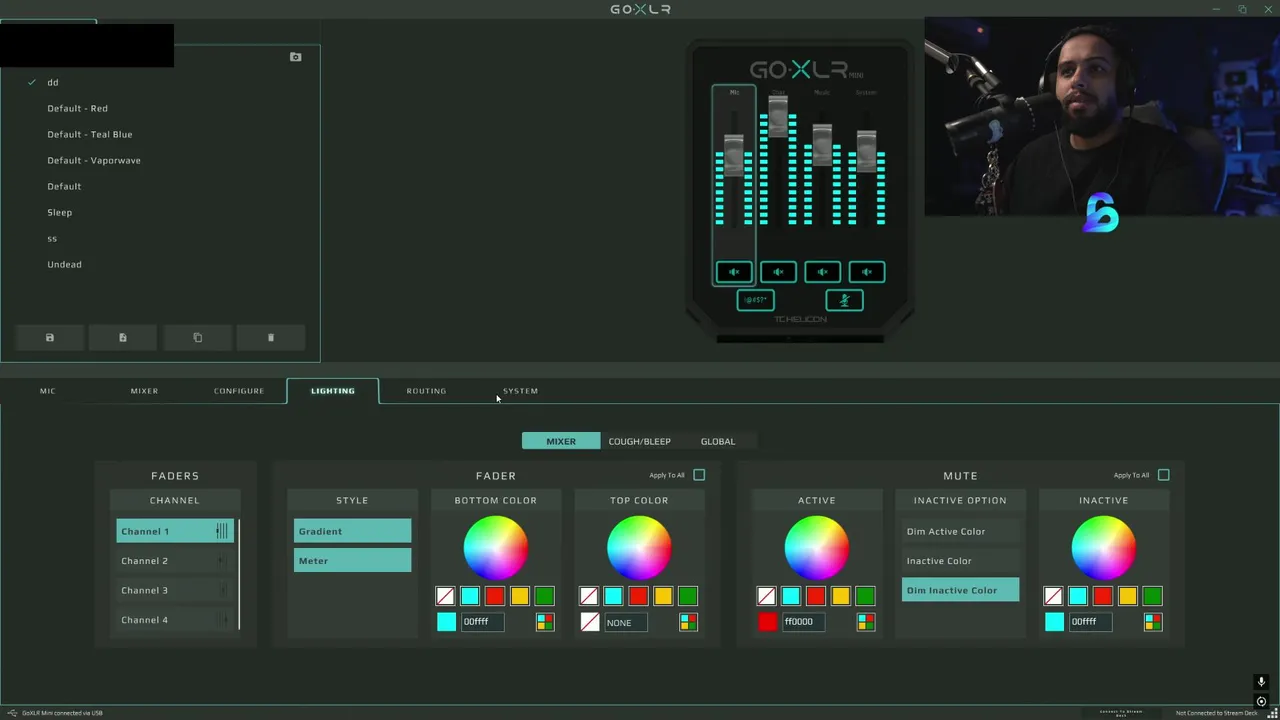Screen dimensions: 1280x720
Task: Select the COUGH/BLEEP lighting sub-tab
Action: (x=640, y=441)
